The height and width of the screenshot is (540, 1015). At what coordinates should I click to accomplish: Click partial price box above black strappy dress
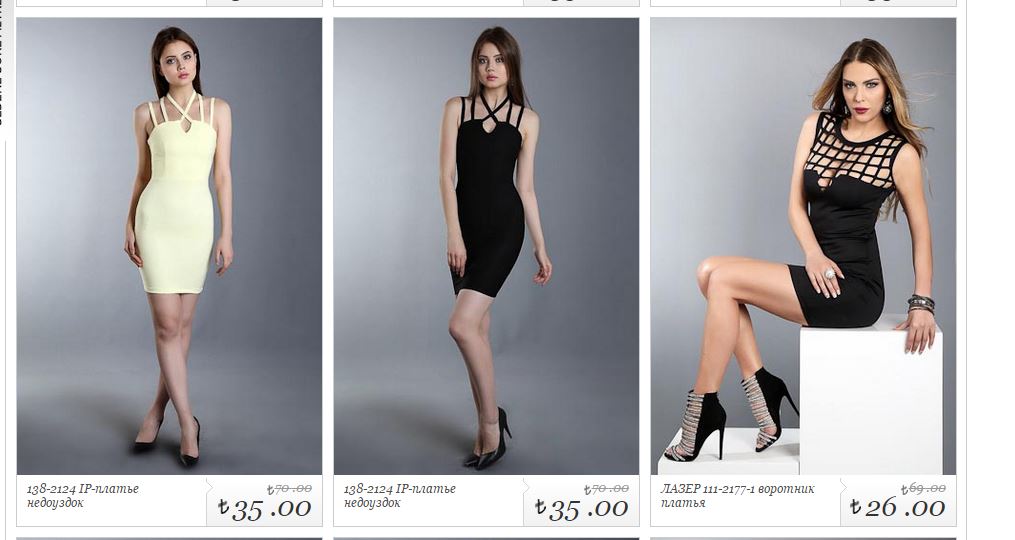click(x=581, y=3)
